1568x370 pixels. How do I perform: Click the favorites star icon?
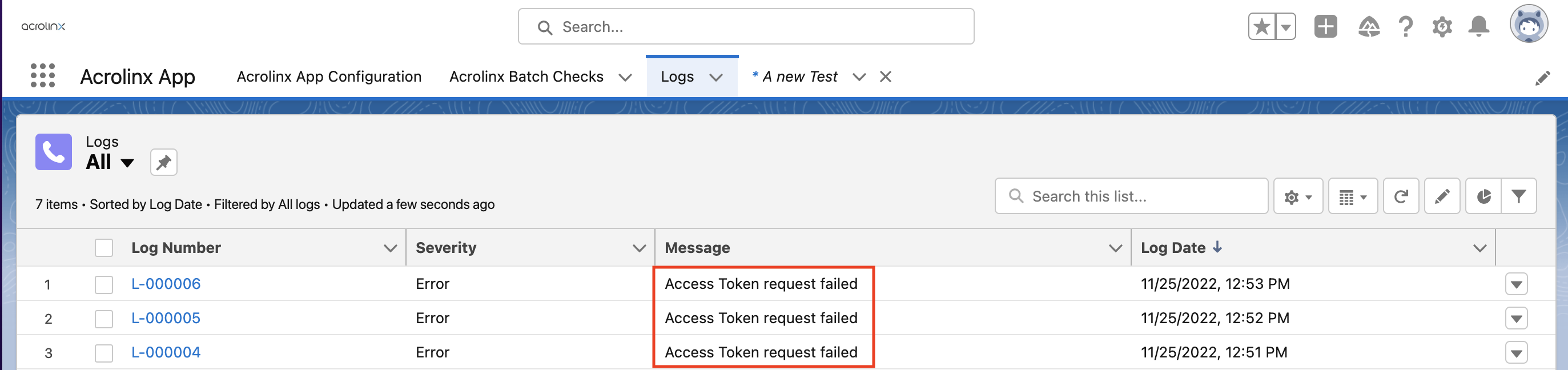[x=1261, y=27]
